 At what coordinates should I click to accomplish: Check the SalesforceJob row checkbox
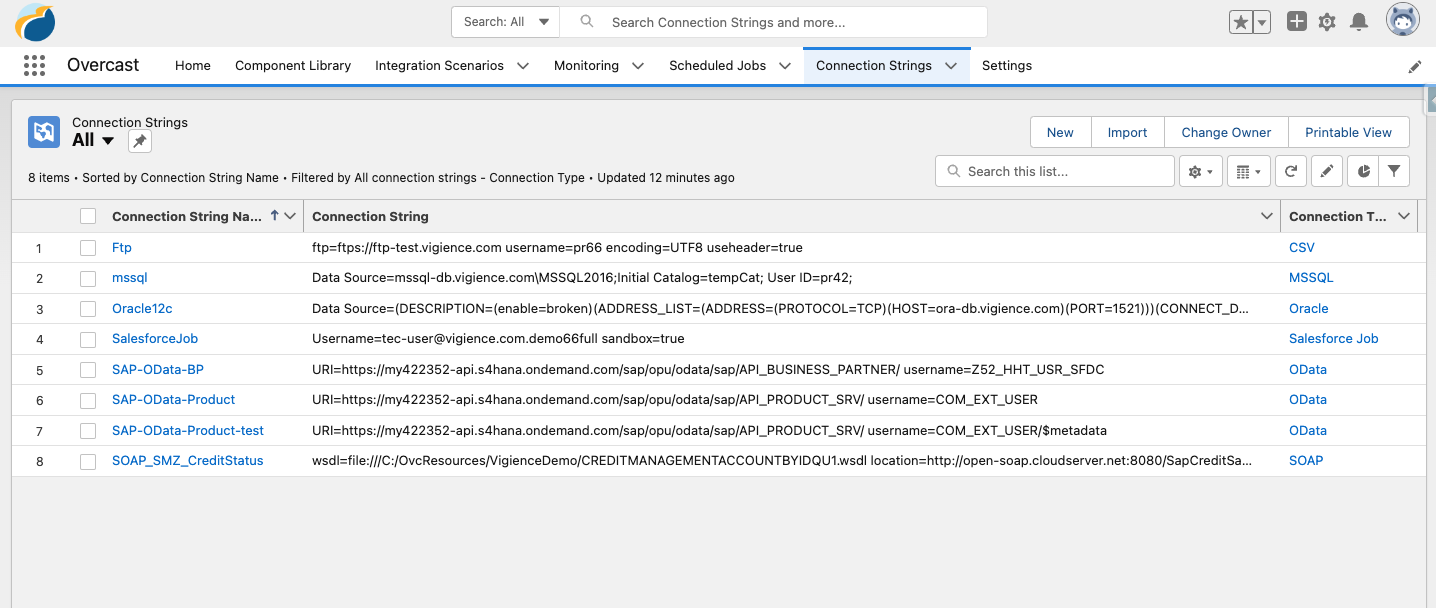(x=88, y=339)
